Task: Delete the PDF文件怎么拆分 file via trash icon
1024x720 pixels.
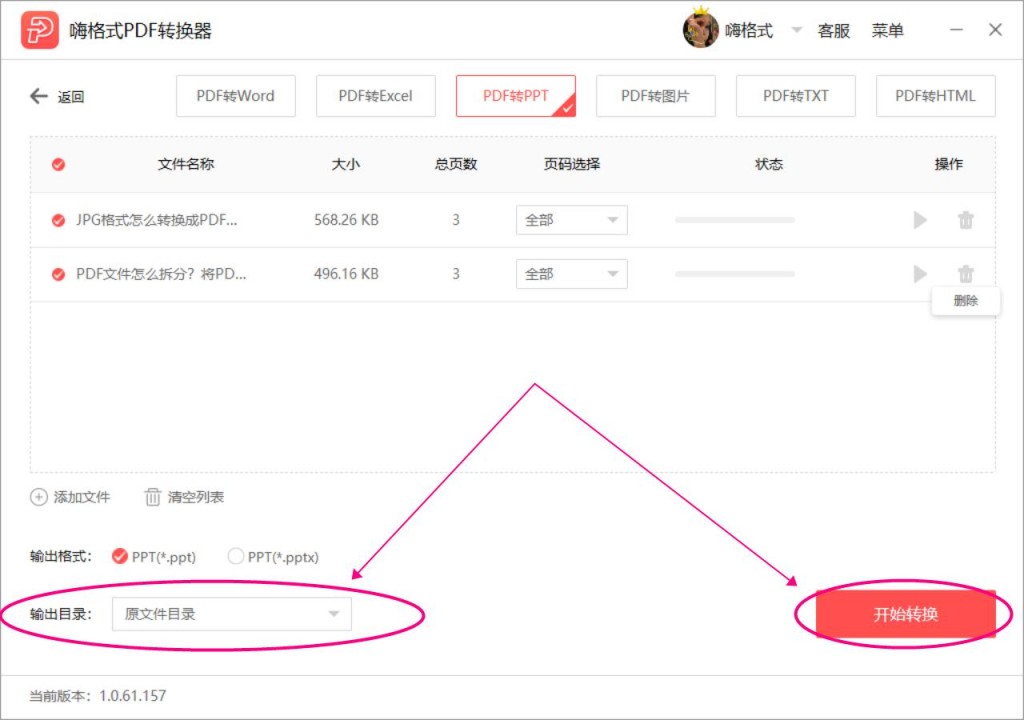Action: click(x=965, y=274)
